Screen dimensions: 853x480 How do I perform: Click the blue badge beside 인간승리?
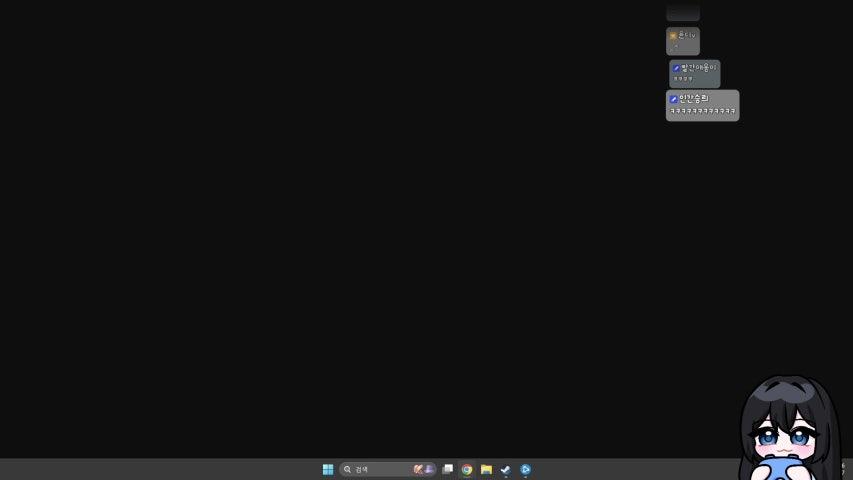[x=673, y=99]
